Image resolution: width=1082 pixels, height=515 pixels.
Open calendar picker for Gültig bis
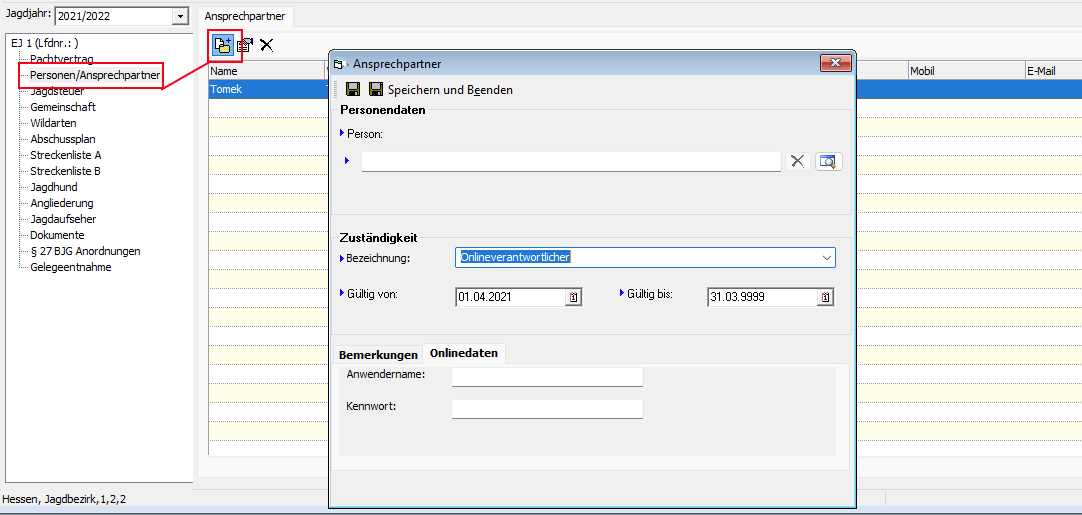(x=825, y=297)
